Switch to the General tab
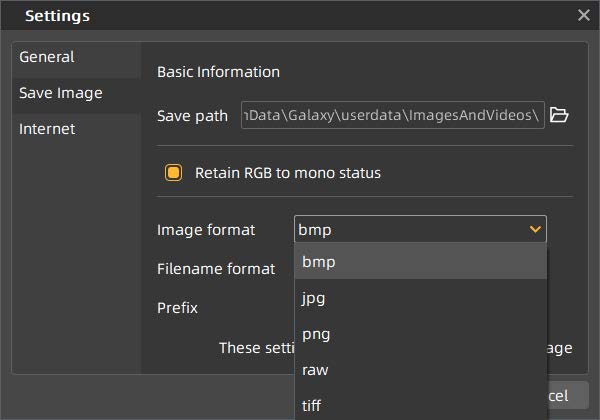600x420 pixels. pos(47,57)
